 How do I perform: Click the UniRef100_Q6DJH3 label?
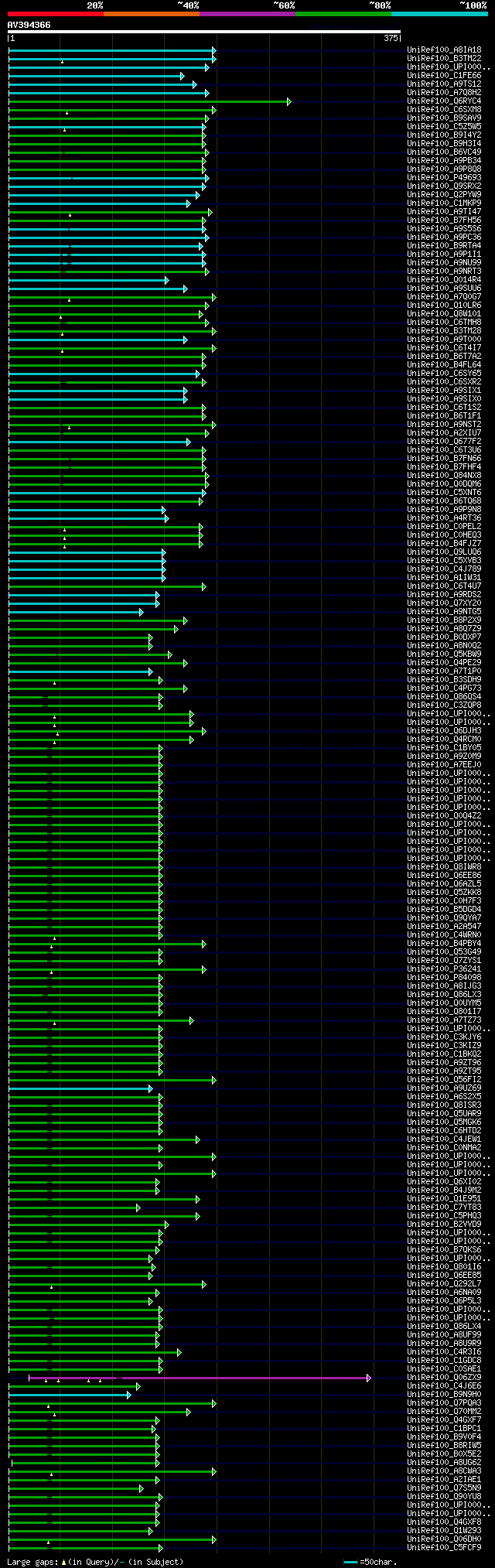444,731
